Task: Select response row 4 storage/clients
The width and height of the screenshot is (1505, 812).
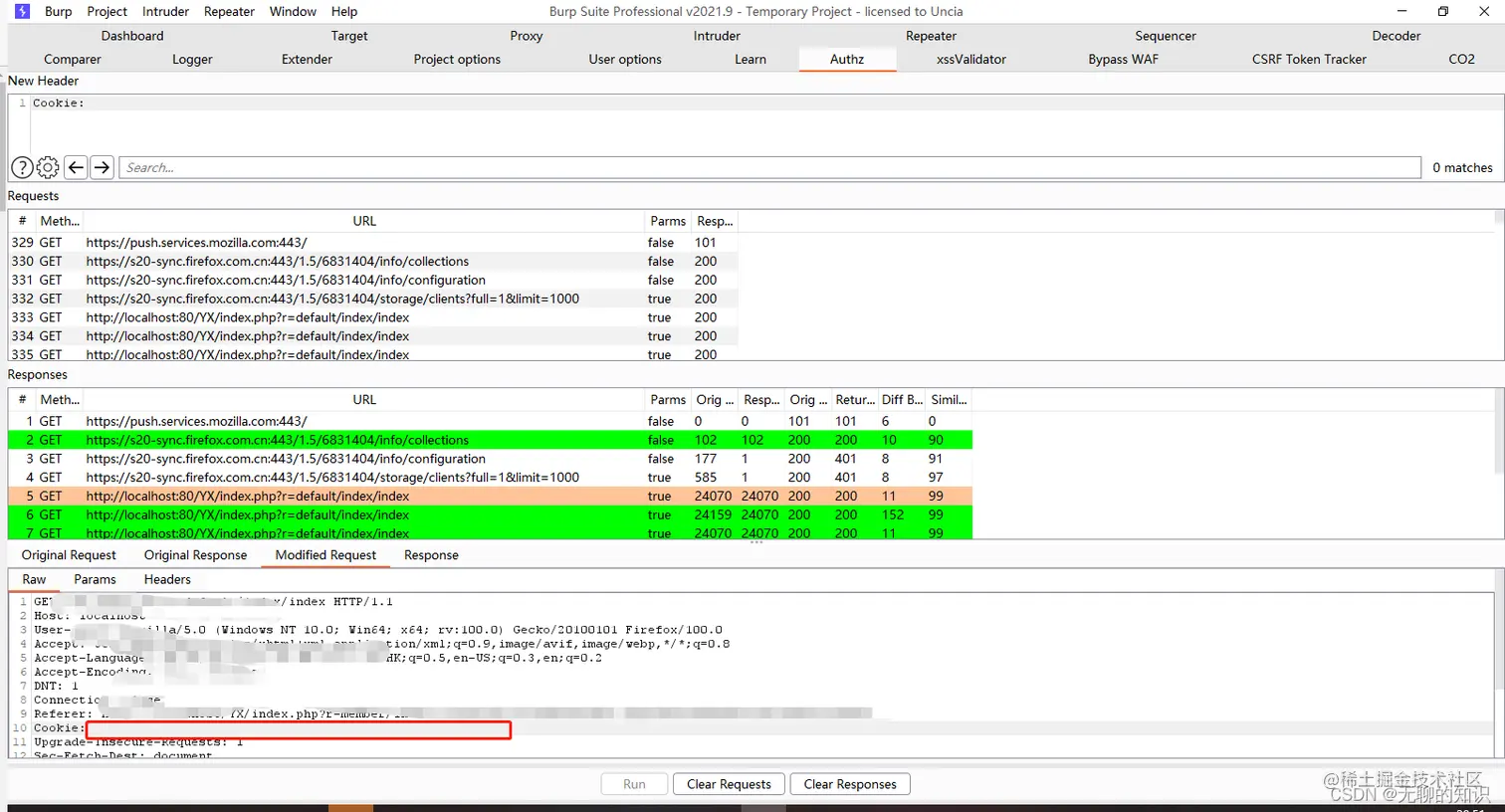Action: [491, 478]
